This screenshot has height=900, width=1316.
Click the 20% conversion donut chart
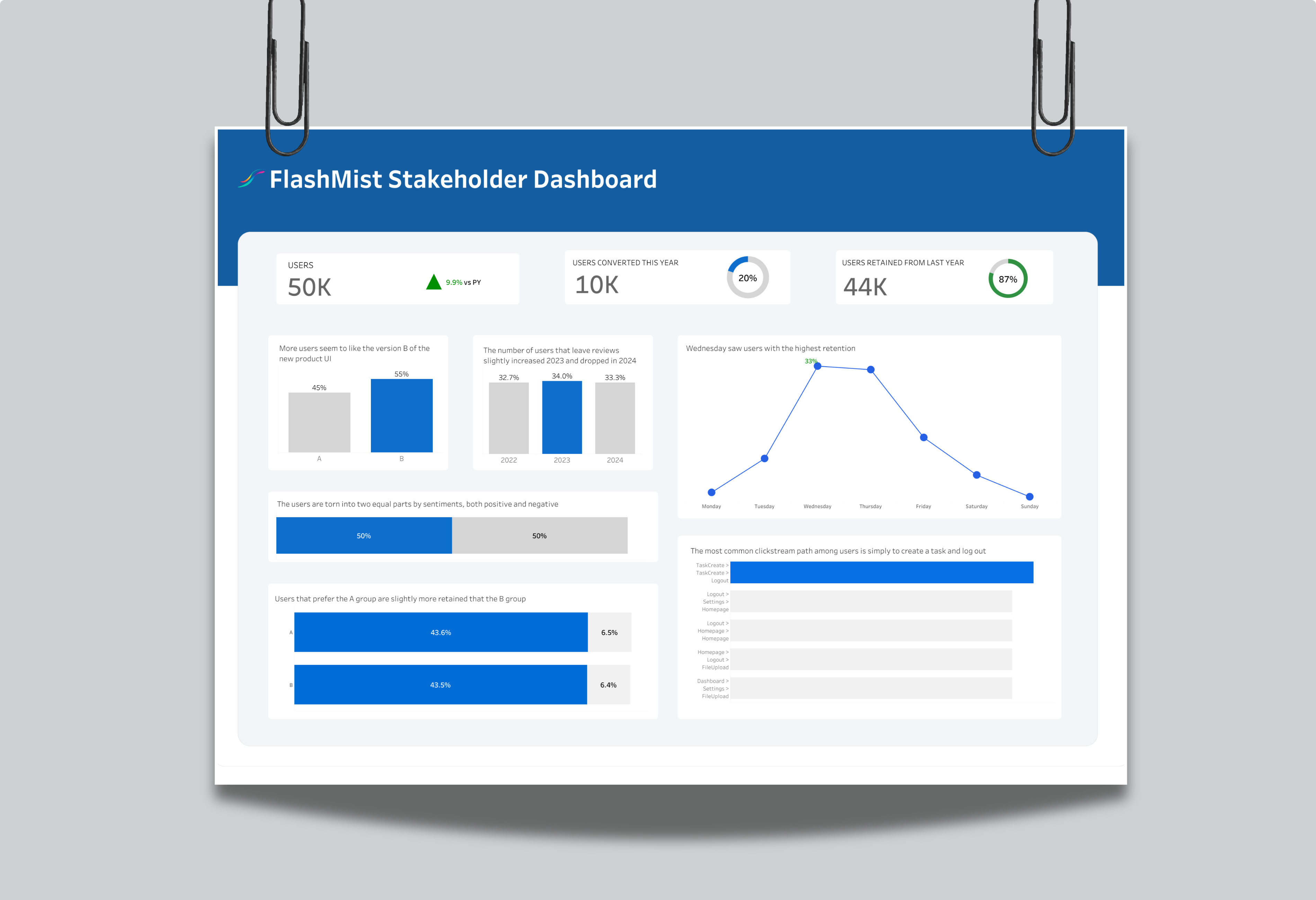(747, 278)
